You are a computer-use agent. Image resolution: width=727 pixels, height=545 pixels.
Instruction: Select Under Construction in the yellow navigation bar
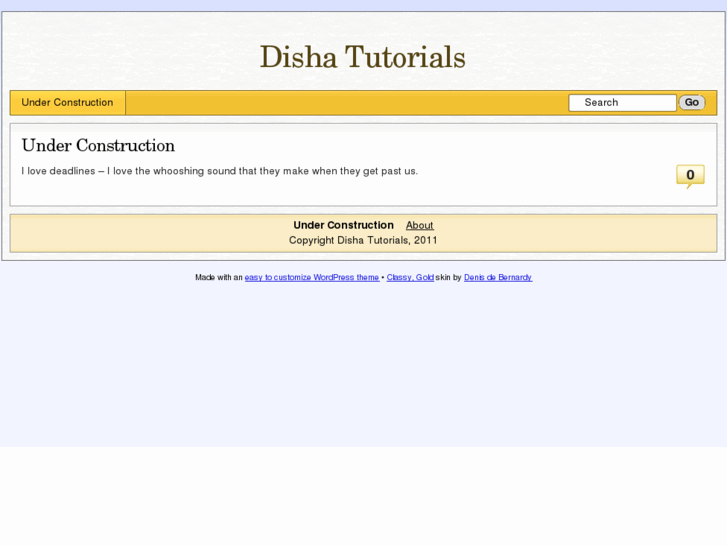(68, 103)
